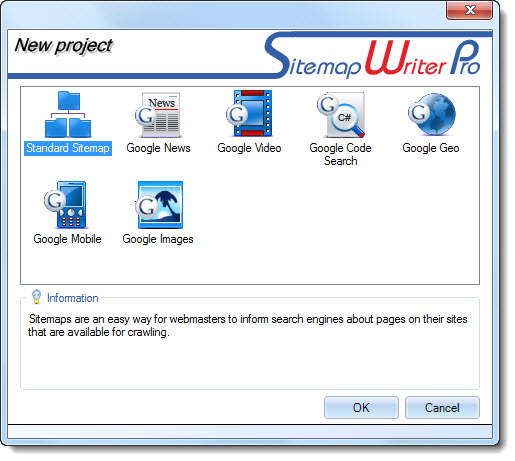The image size is (515, 461).
Task: Click the Google Code Search text label
Action: click(340, 154)
